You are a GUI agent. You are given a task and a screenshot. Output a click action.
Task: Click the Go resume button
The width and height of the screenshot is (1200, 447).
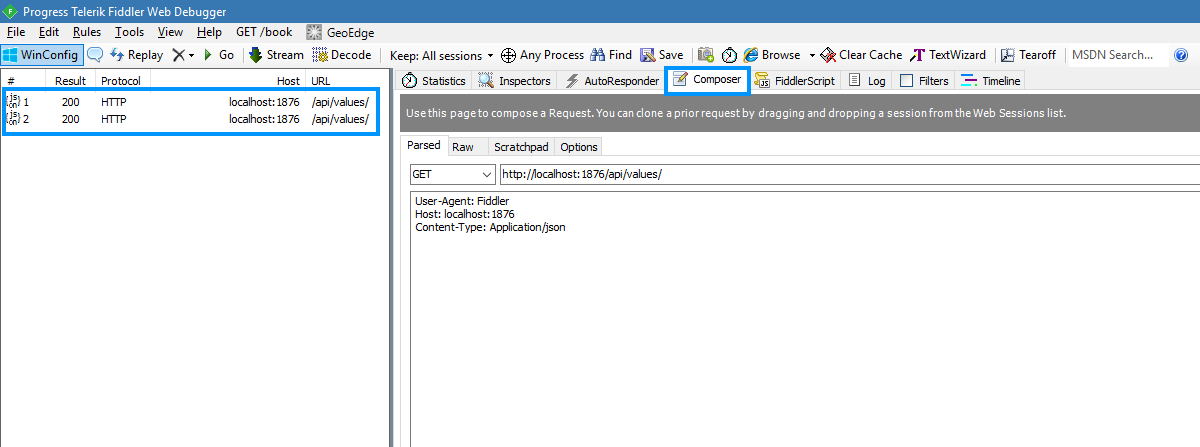[x=218, y=55]
